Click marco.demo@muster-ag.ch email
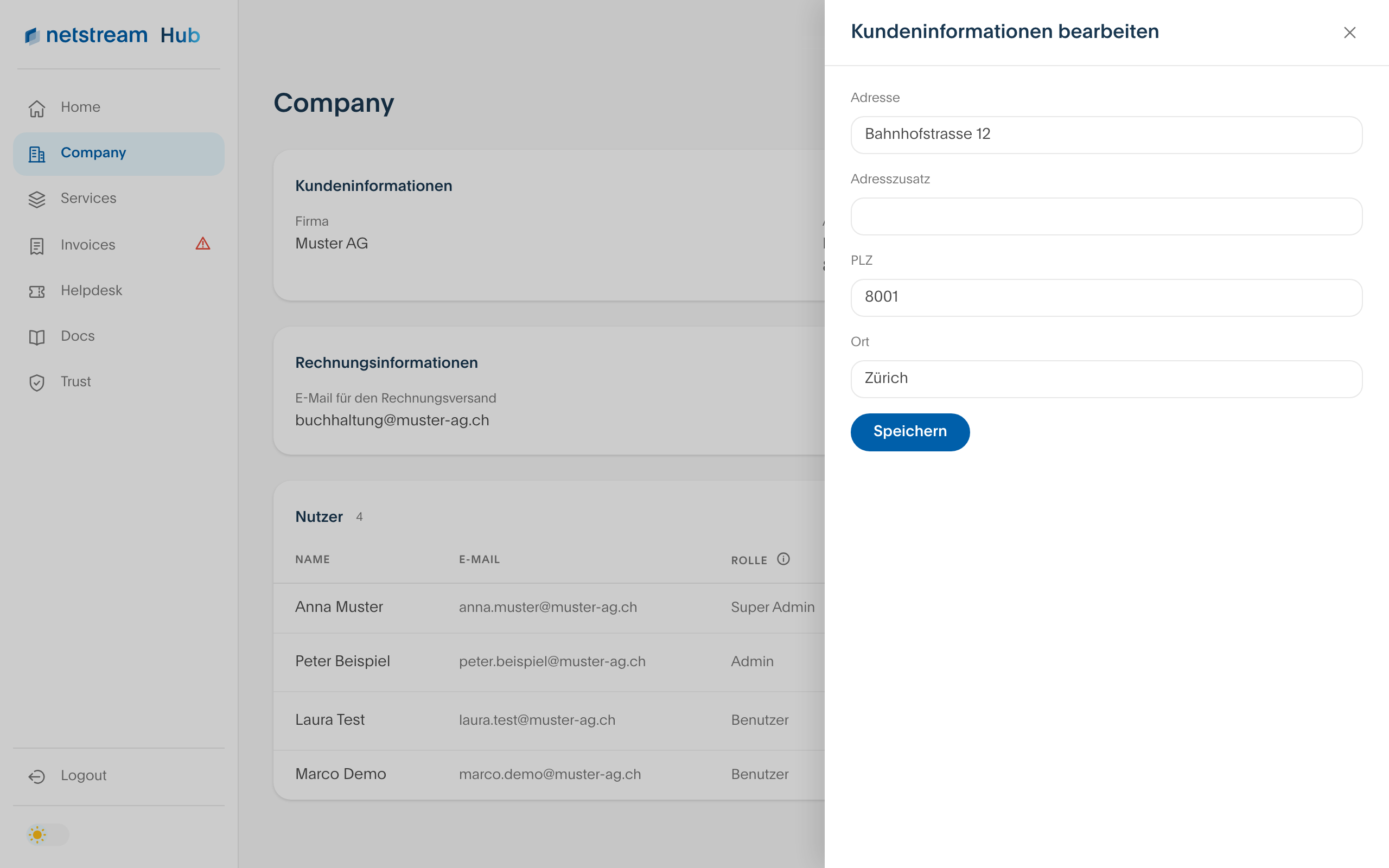 tap(550, 775)
